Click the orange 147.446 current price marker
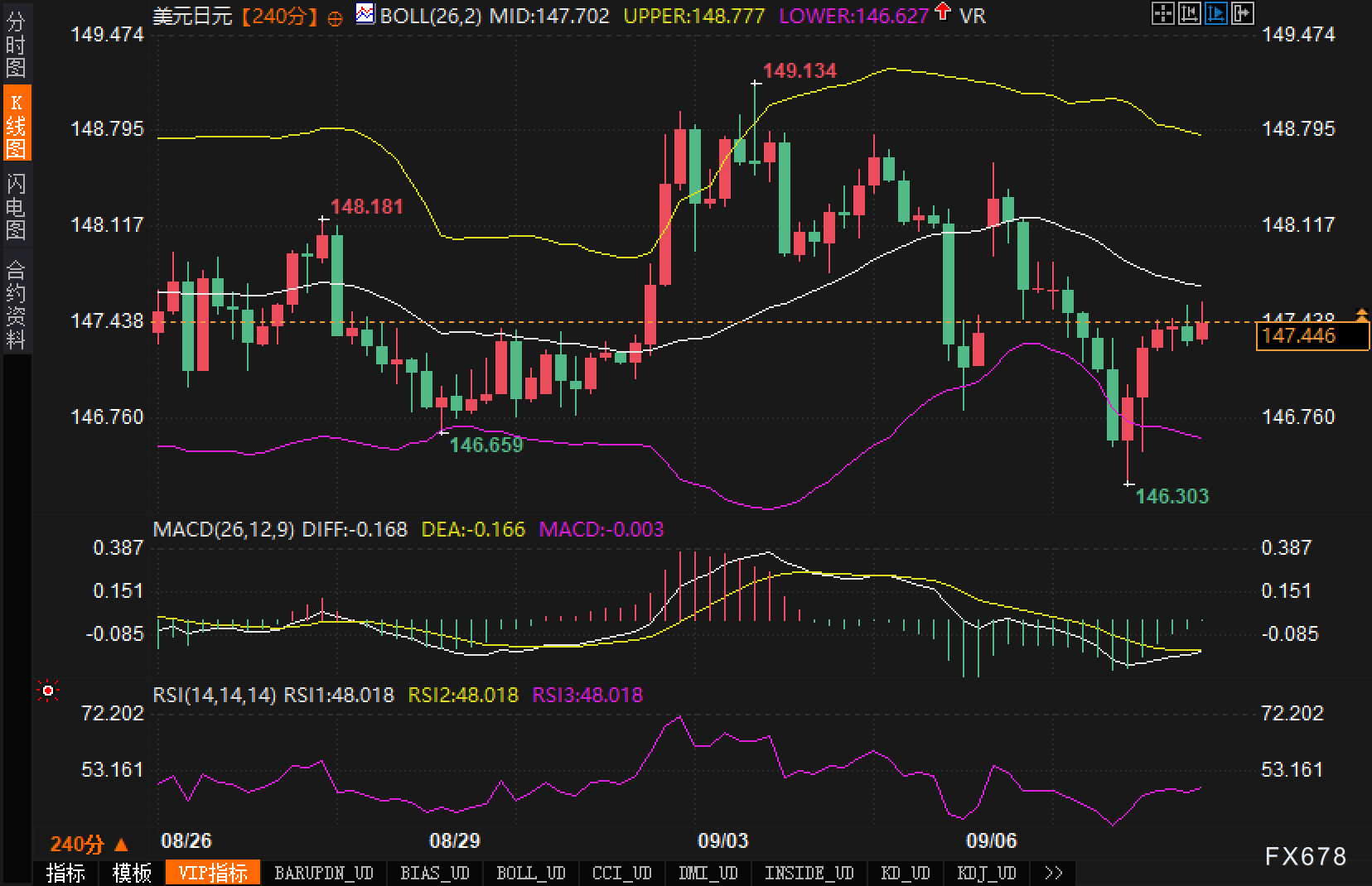 (1310, 336)
